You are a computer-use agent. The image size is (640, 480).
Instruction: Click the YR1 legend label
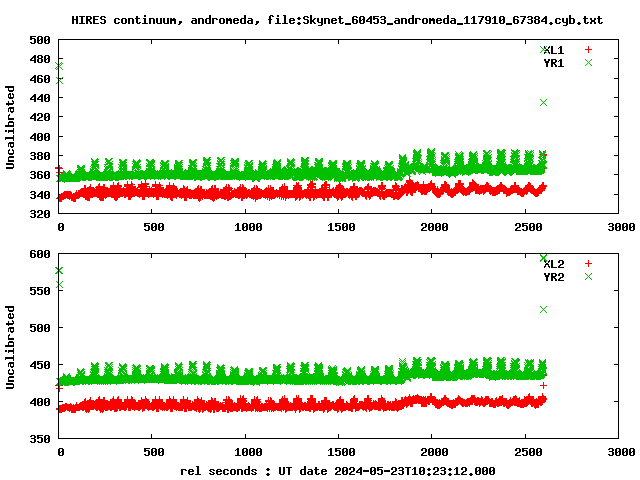[554, 63]
